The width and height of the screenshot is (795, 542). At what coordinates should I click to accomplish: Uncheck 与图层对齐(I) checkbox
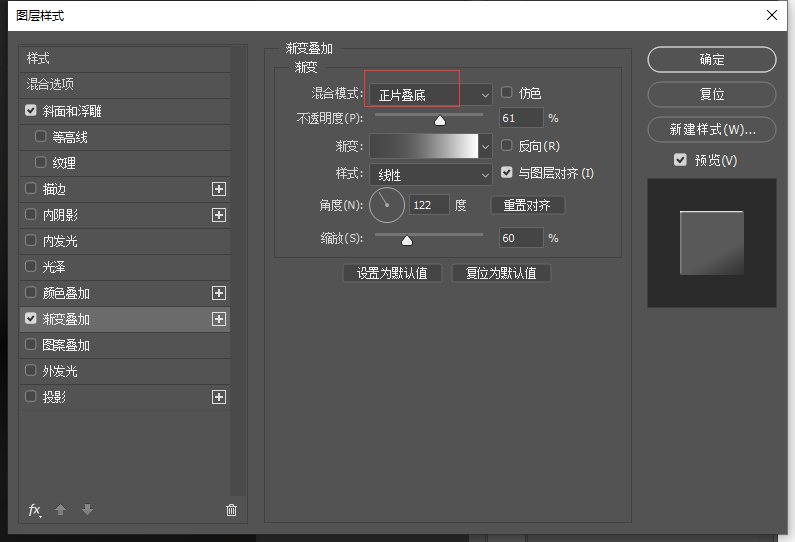[507, 172]
